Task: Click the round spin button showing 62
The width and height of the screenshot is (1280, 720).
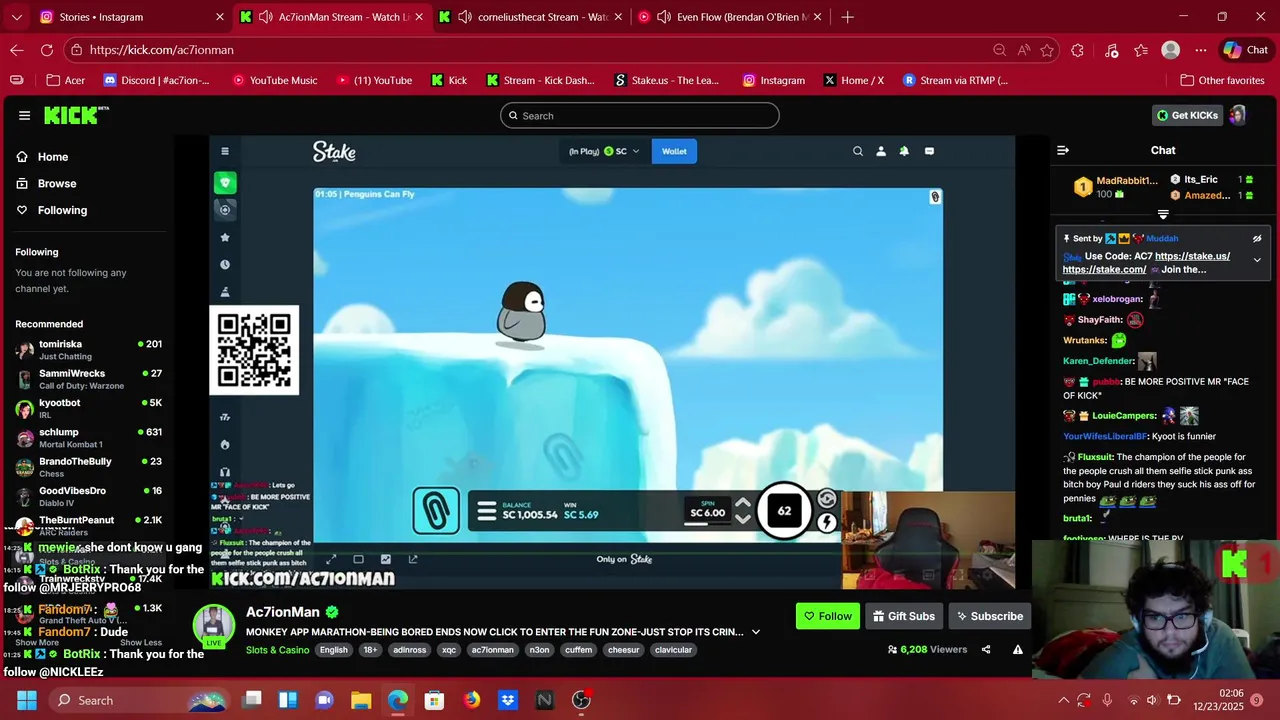Action: (784, 511)
